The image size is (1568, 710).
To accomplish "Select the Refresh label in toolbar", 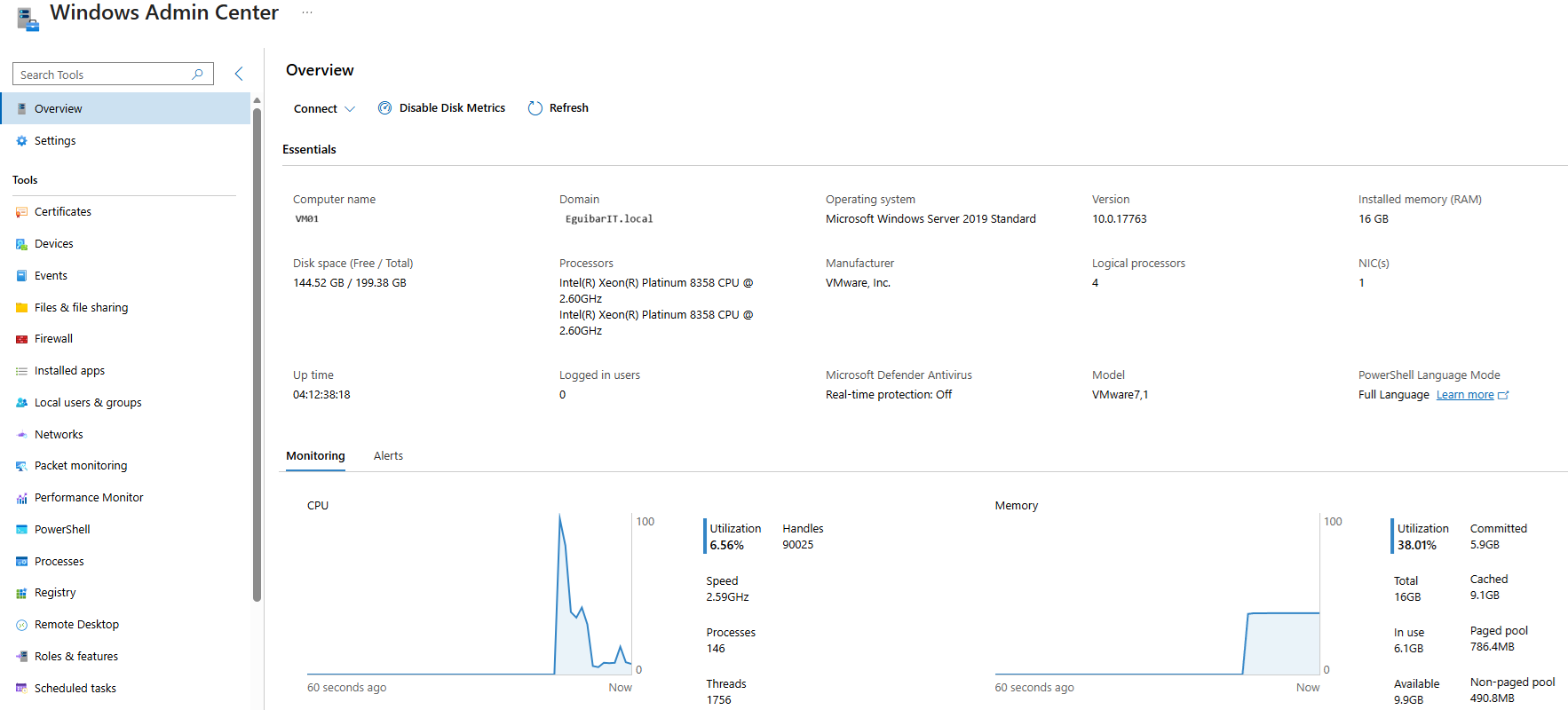I will [569, 108].
